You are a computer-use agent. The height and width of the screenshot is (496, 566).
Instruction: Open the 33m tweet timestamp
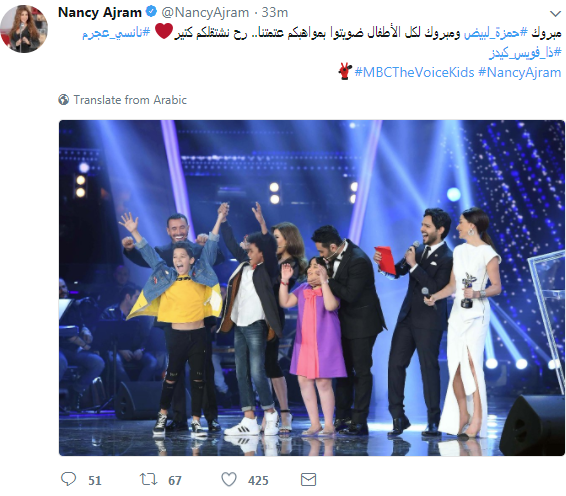click(x=275, y=13)
